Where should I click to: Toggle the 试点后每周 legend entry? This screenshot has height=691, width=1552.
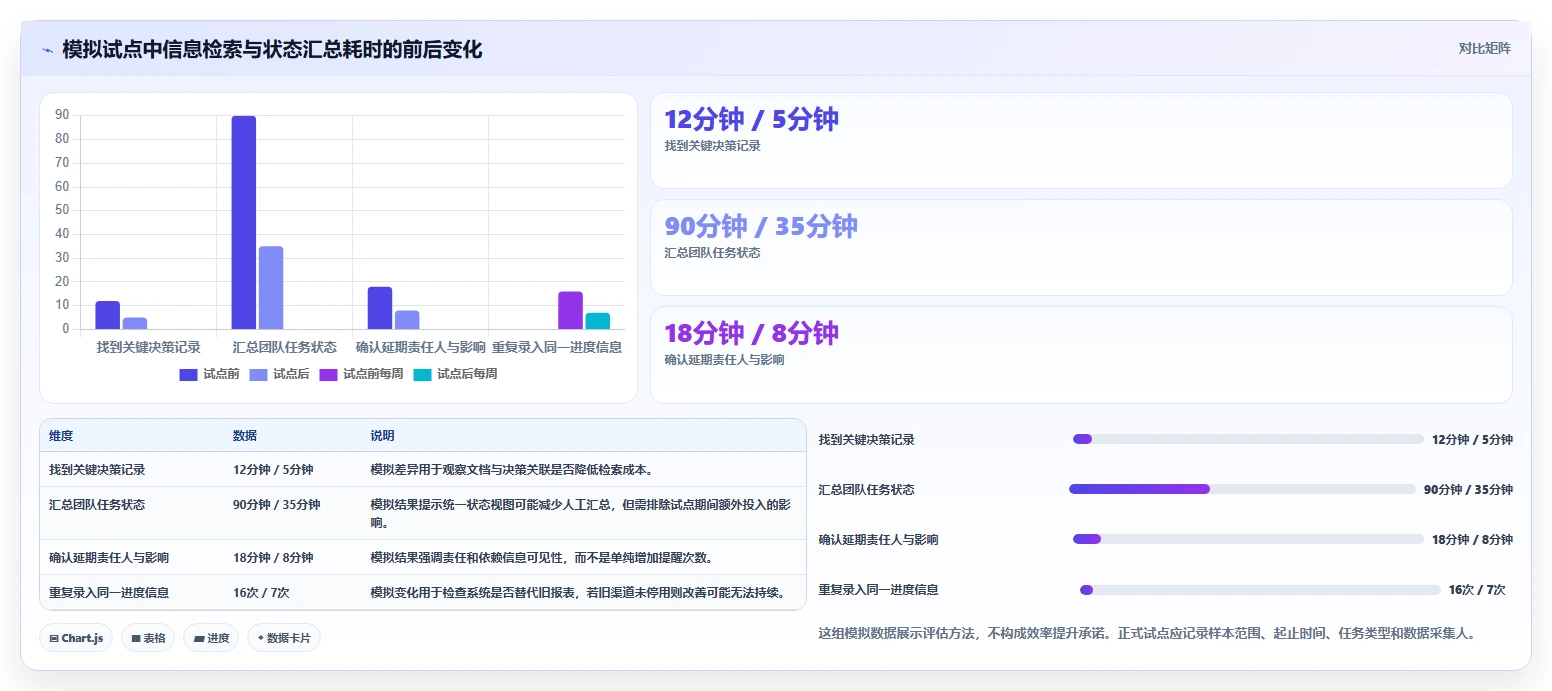coord(455,374)
